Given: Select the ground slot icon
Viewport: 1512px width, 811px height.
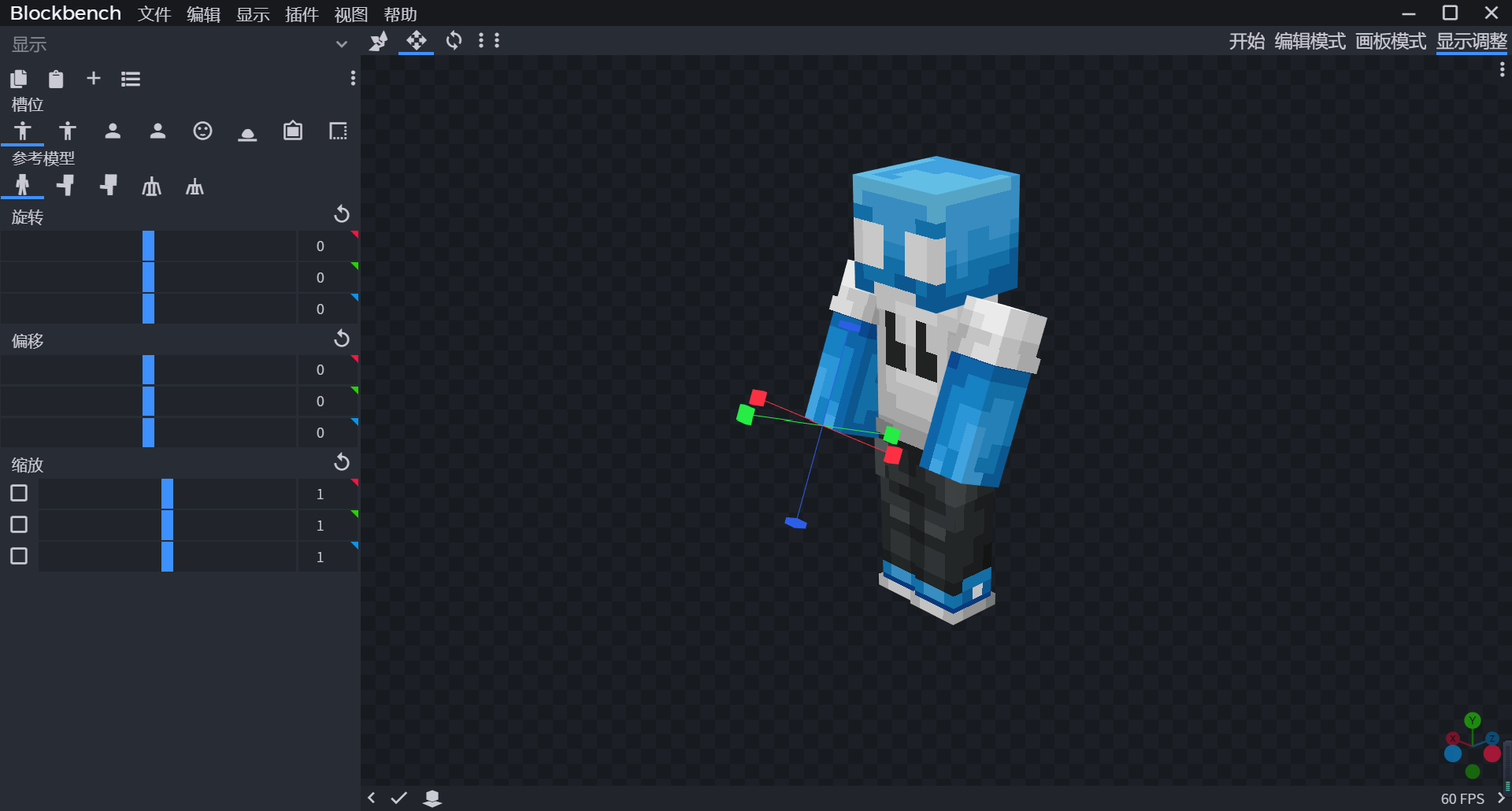Looking at the screenshot, I should pos(247,131).
